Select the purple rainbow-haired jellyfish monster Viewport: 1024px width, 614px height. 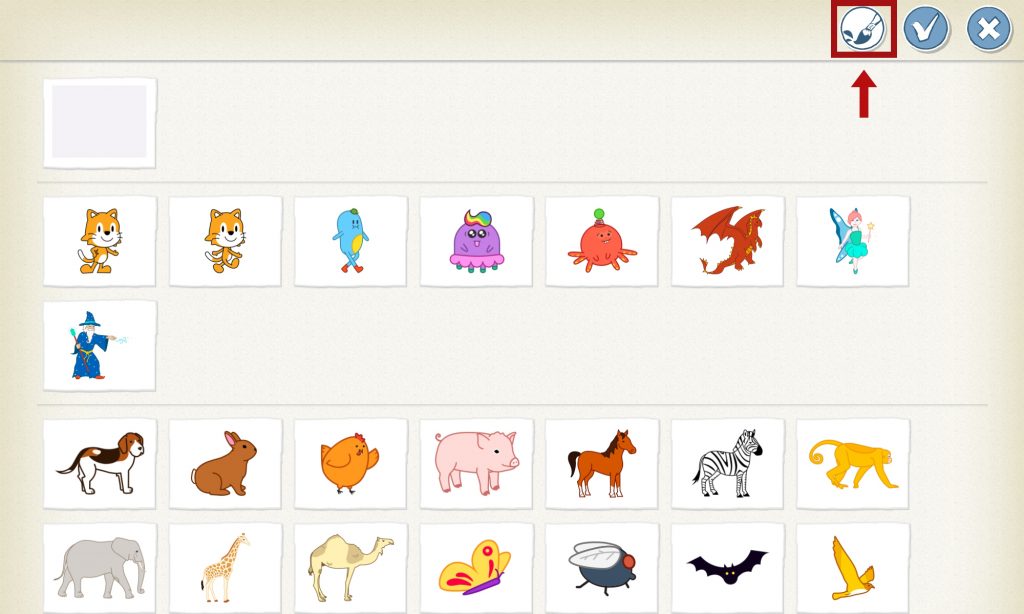(476, 241)
